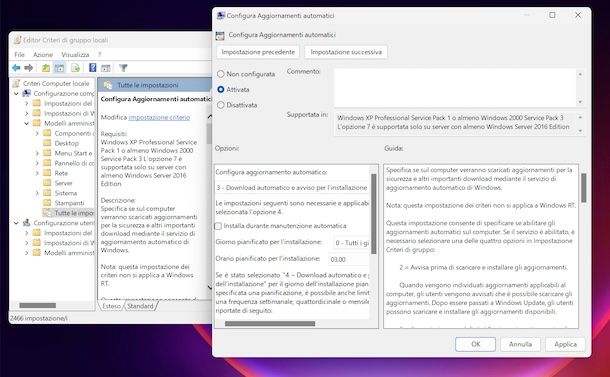Select the Attivata radio button

pos(221,89)
